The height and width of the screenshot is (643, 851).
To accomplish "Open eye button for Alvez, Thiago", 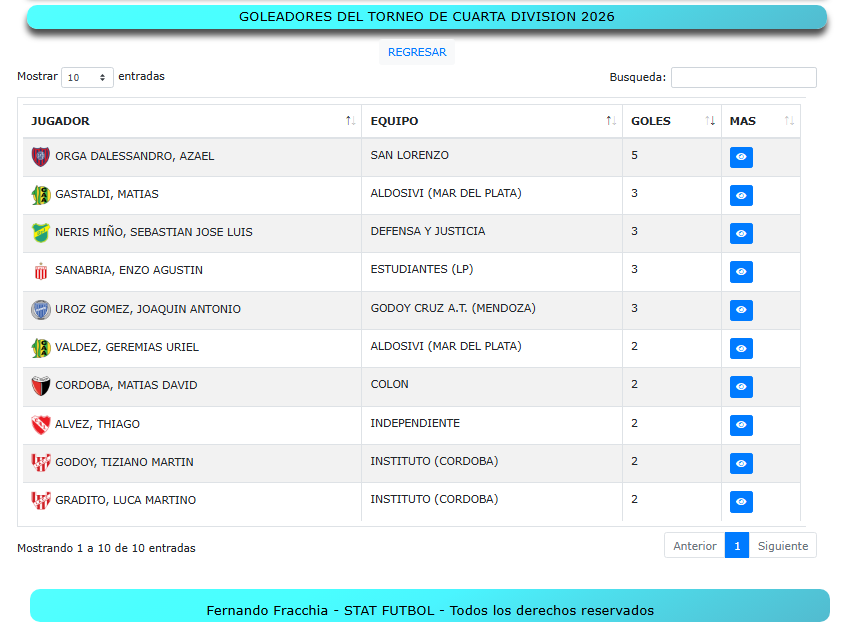I will point(741,425).
